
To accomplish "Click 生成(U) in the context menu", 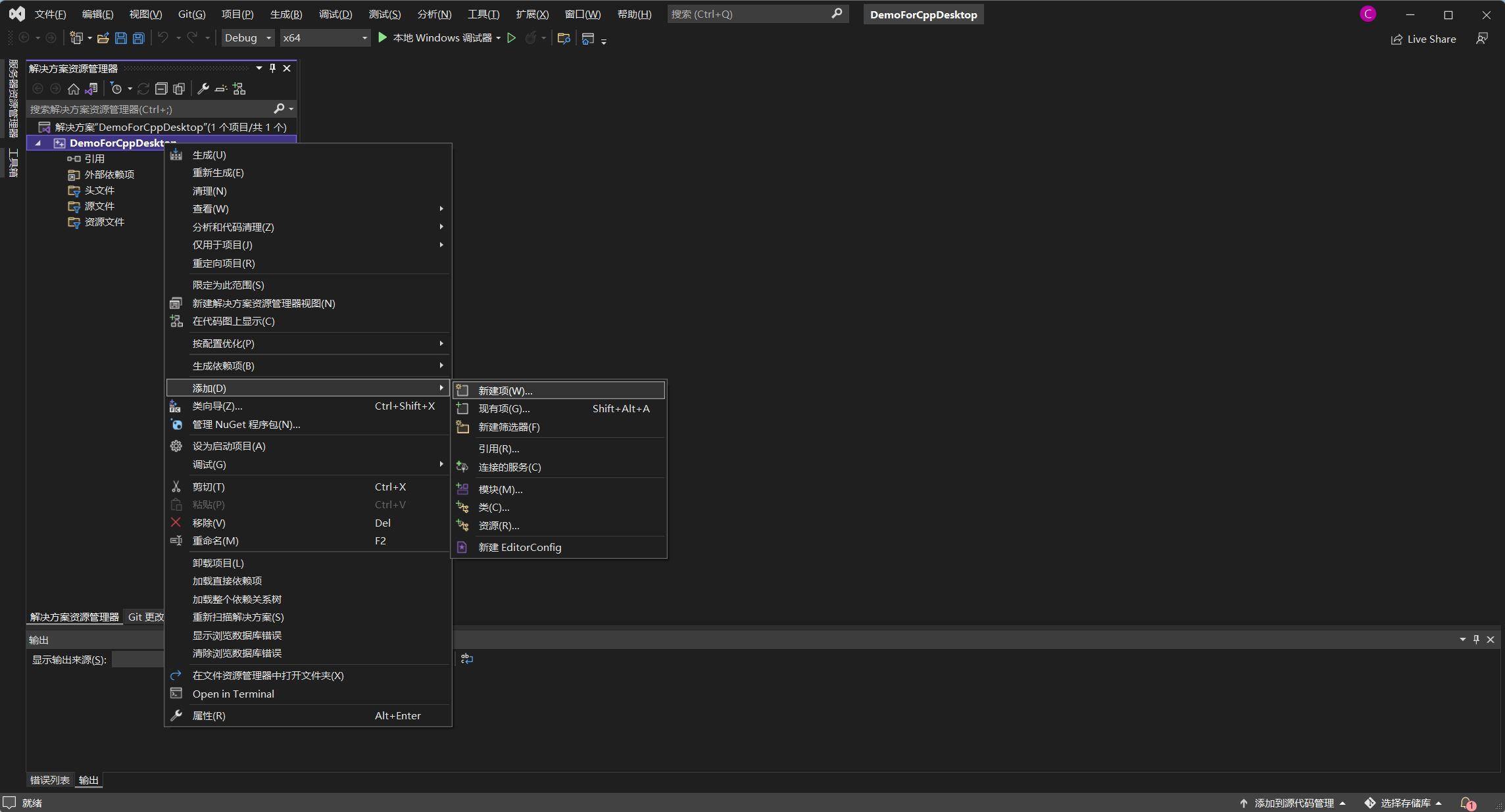I will tap(308, 155).
